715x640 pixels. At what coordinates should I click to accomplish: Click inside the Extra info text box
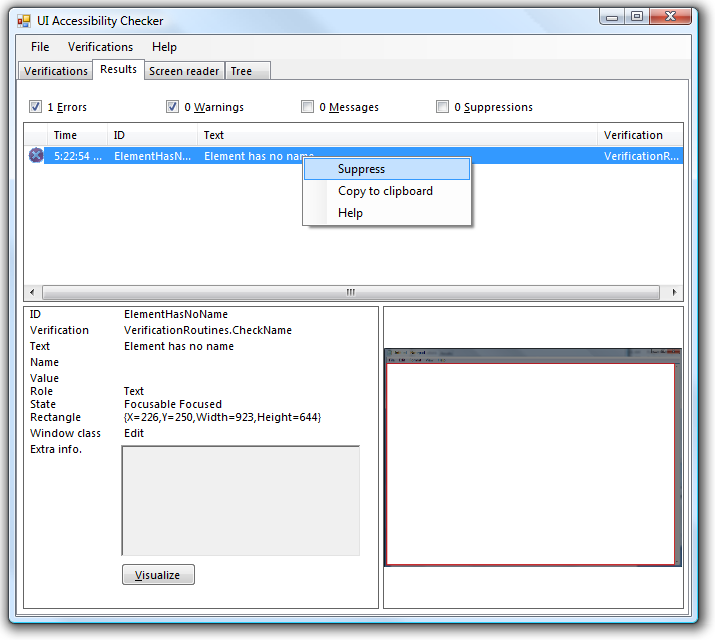pyautogui.click(x=240, y=500)
